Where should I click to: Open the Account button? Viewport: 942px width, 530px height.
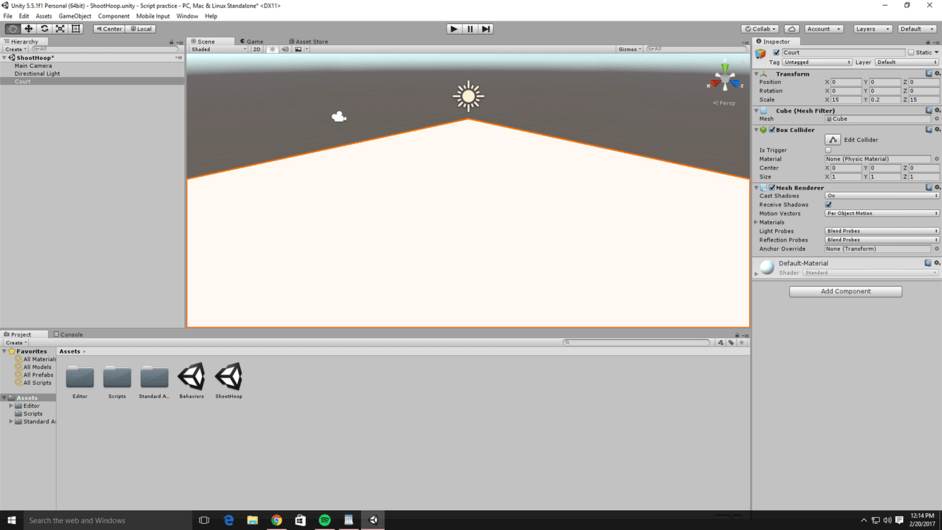point(823,29)
